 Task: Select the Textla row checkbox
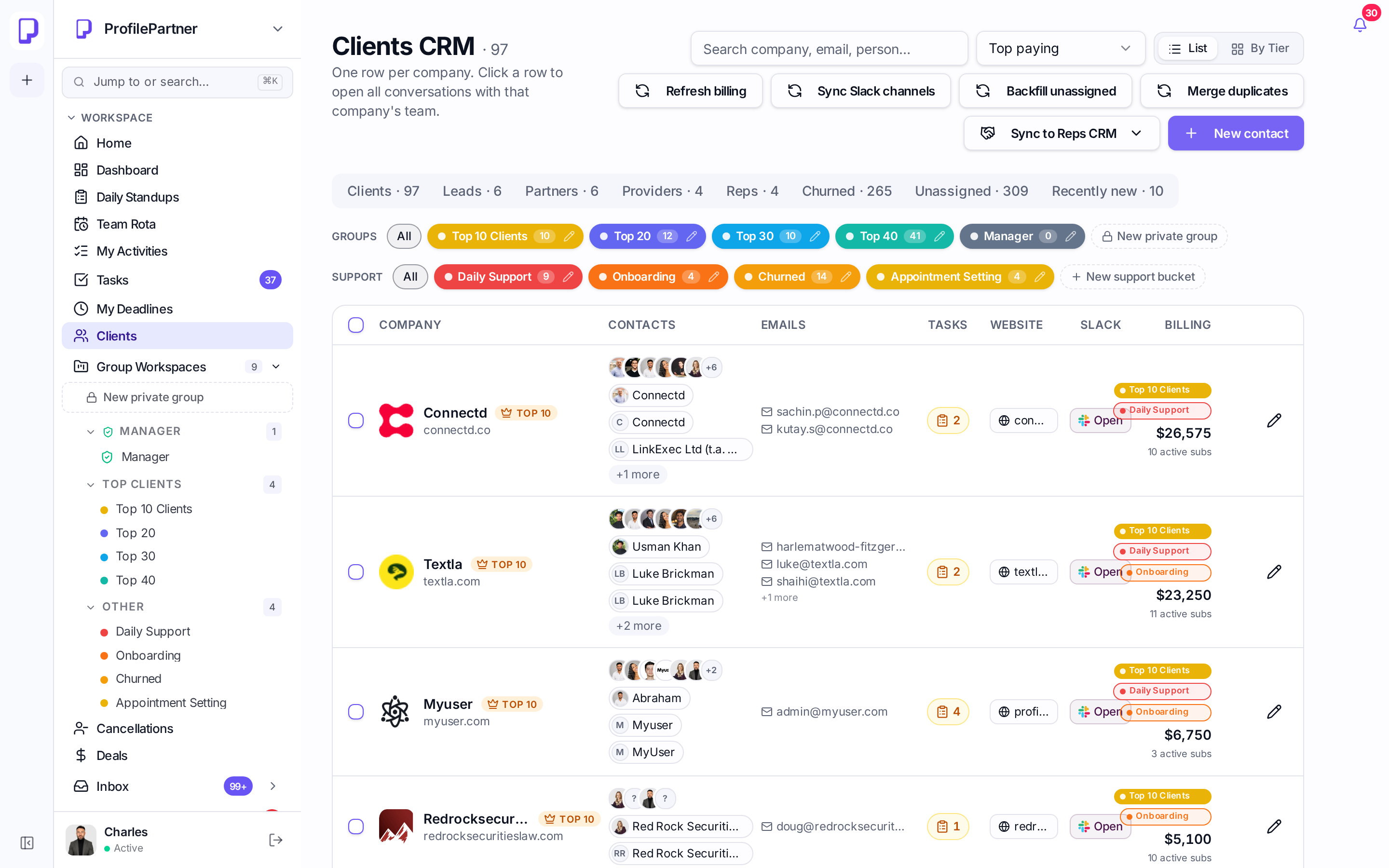pyautogui.click(x=356, y=572)
